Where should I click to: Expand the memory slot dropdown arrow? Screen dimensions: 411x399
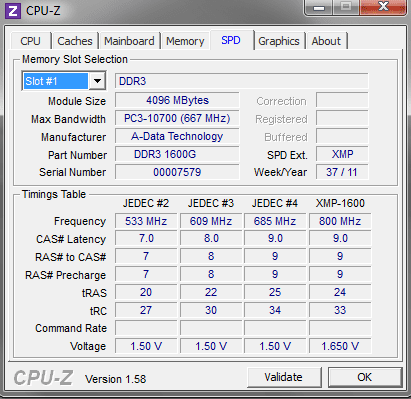(97, 81)
